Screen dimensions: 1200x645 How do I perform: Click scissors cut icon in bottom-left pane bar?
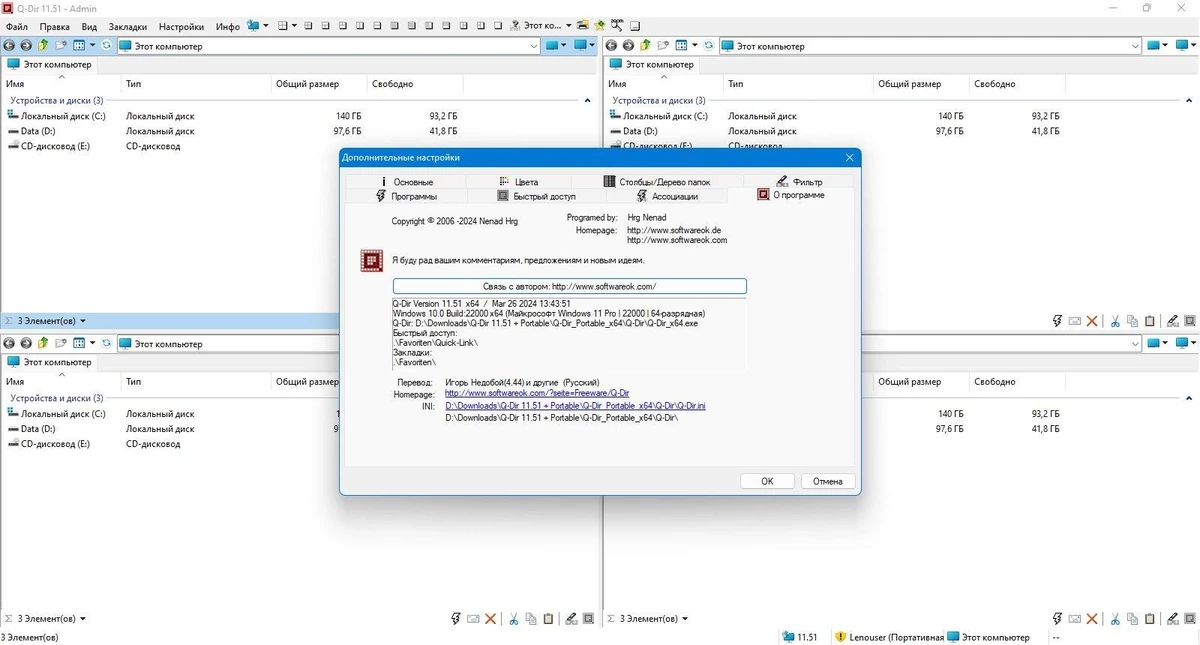pyautogui.click(x=513, y=619)
